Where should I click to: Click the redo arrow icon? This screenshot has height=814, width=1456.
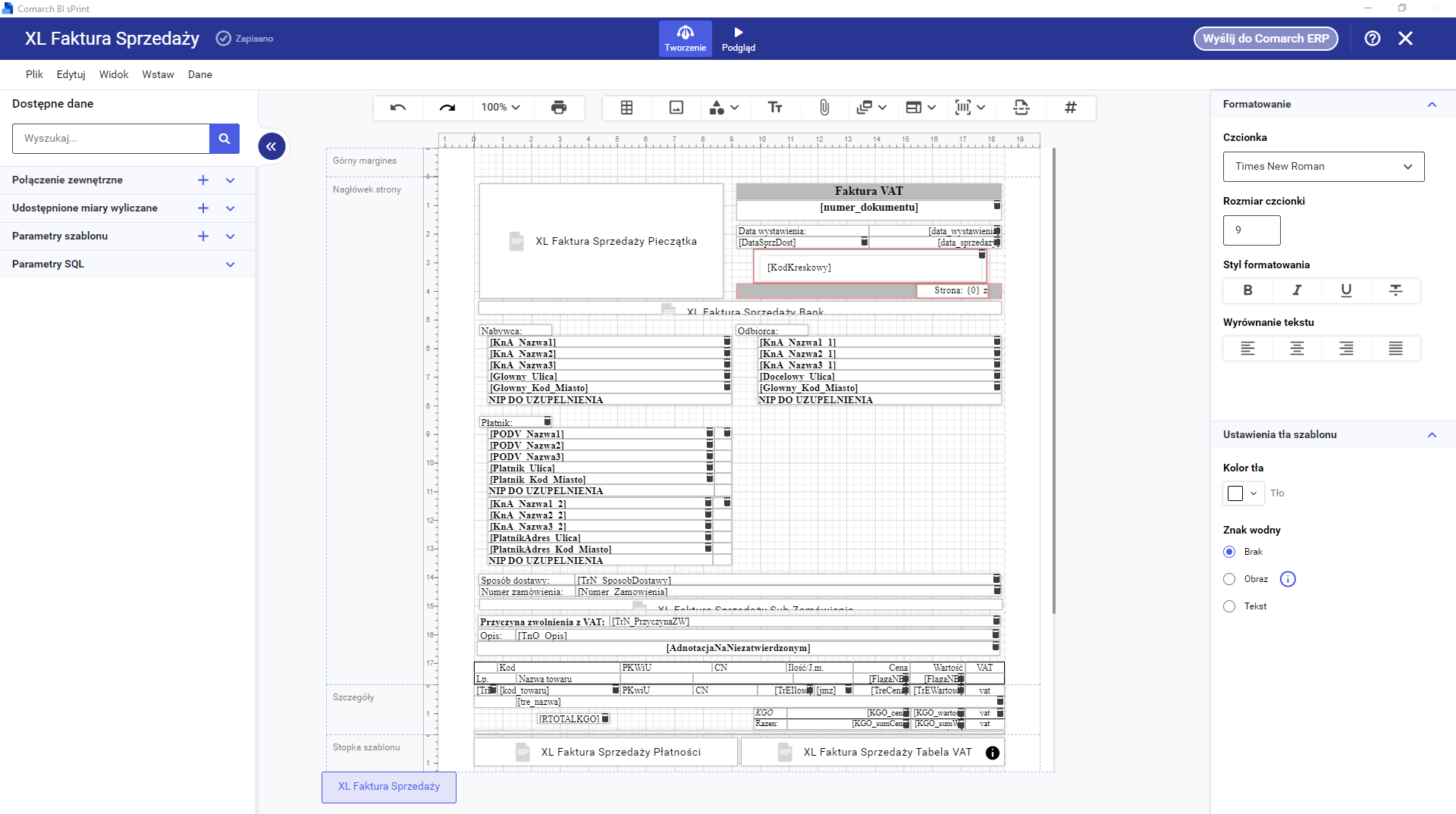click(447, 108)
